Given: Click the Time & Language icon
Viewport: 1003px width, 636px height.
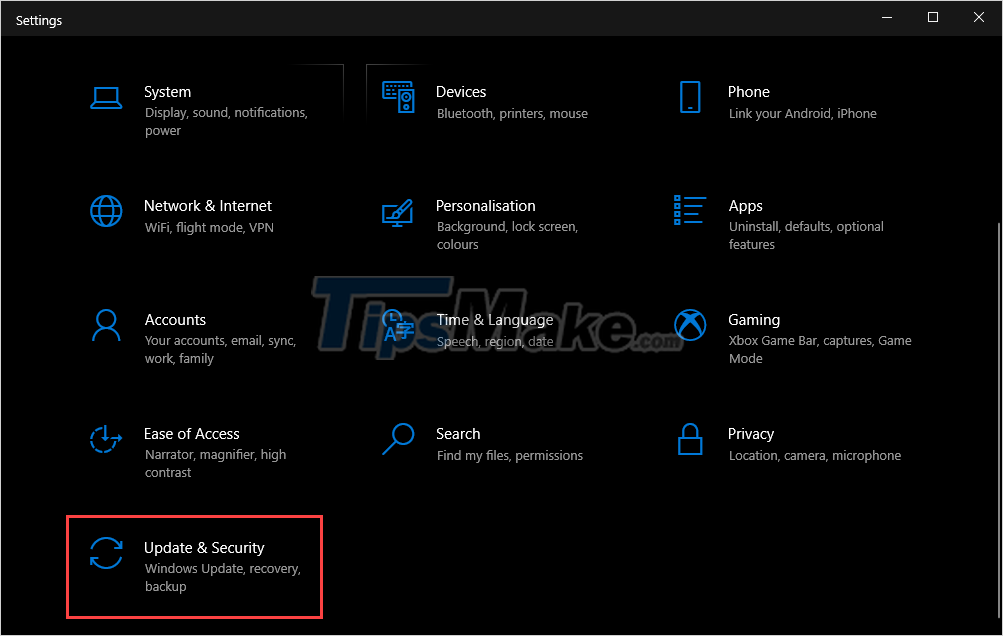Looking at the screenshot, I should coord(398,325).
